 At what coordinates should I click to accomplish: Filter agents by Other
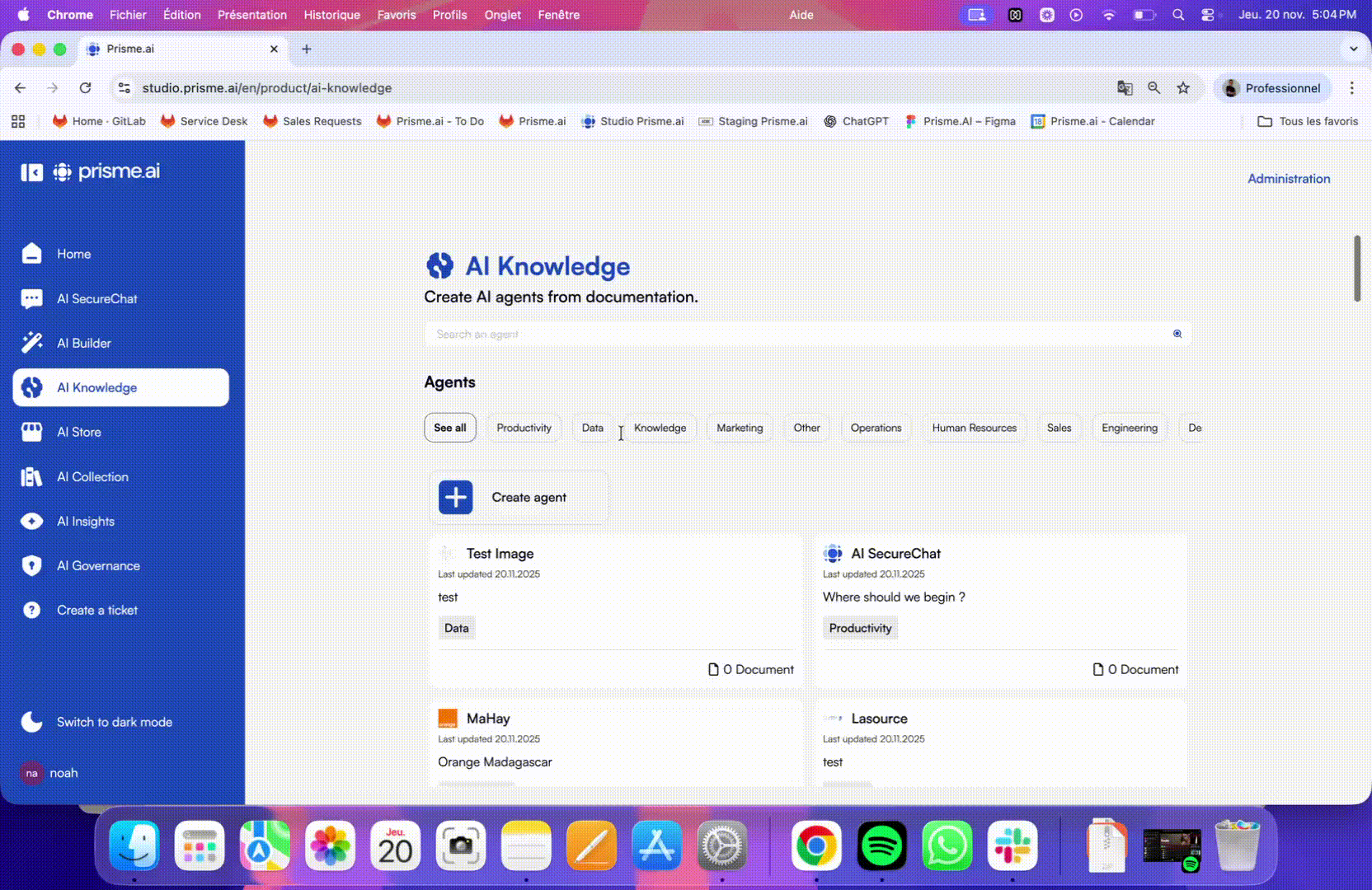point(806,428)
